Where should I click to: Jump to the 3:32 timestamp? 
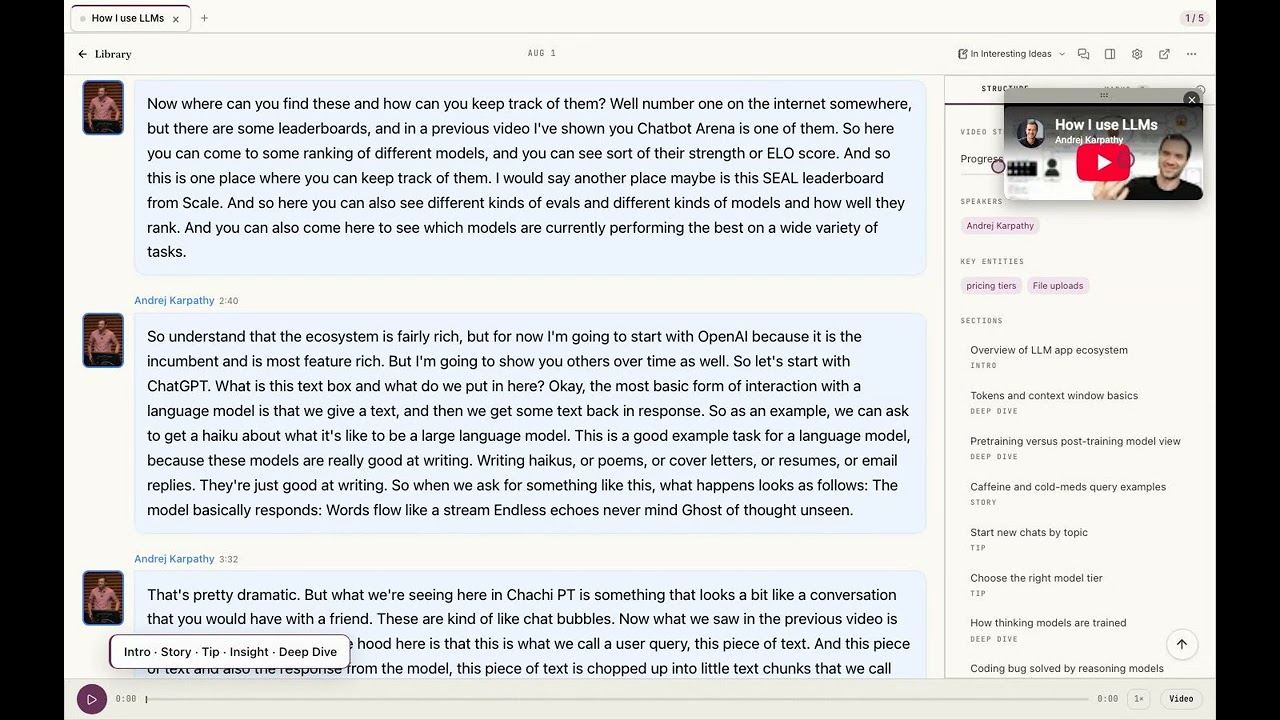(x=229, y=560)
